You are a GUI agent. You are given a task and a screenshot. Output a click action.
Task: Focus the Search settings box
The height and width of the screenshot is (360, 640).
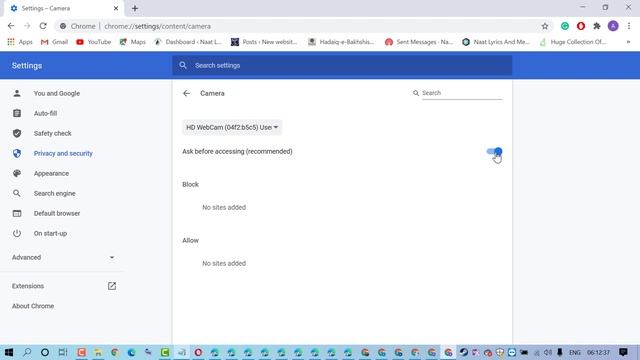click(342, 65)
